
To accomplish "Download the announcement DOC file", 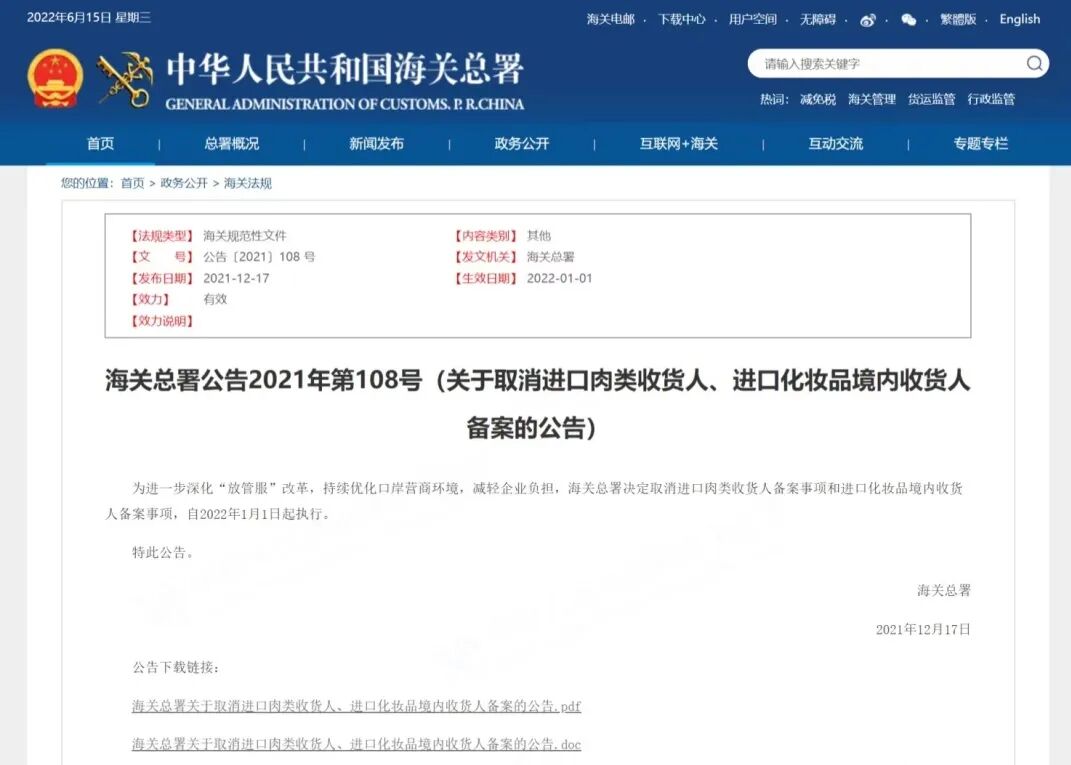I will (356, 745).
